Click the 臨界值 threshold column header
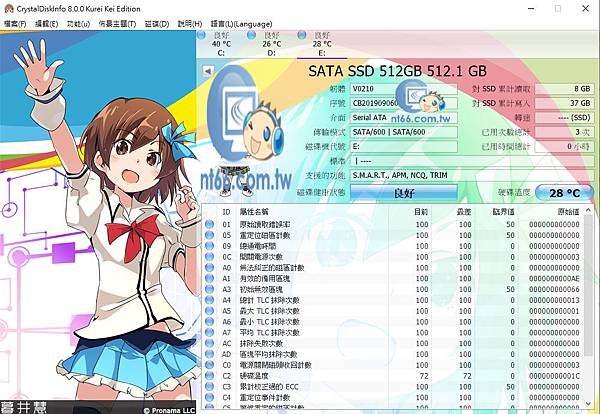 click(x=496, y=212)
